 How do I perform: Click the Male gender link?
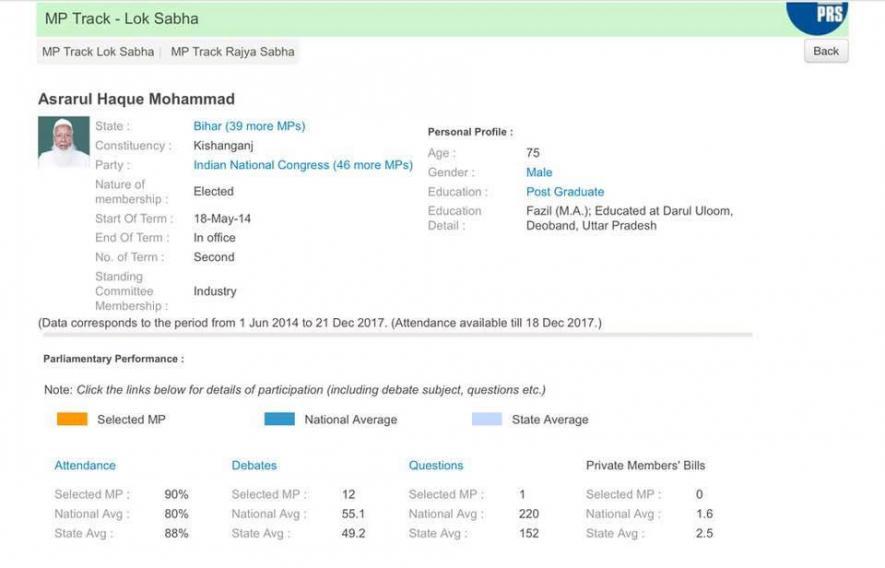[539, 172]
